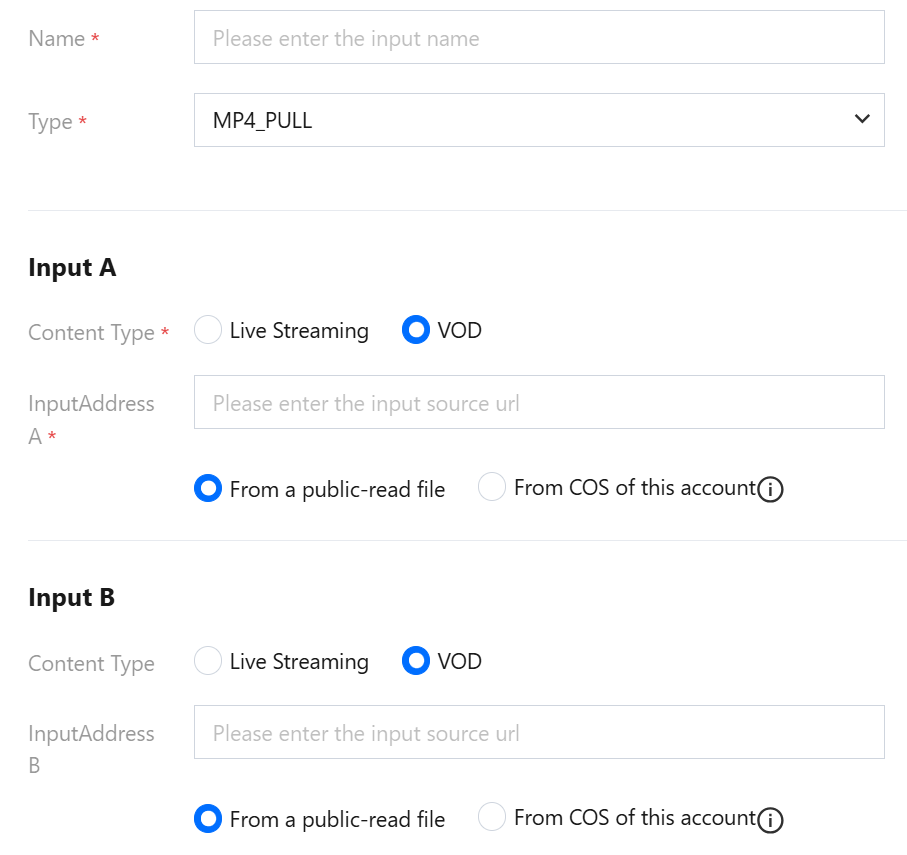This screenshot has width=907, height=855.
Task: Choose public-read file source for Input B
Action: [x=208, y=819]
